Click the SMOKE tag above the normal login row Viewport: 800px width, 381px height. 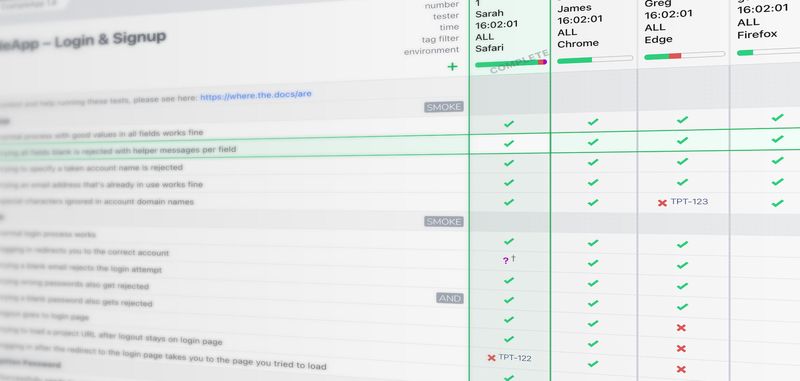coord(444,221)
